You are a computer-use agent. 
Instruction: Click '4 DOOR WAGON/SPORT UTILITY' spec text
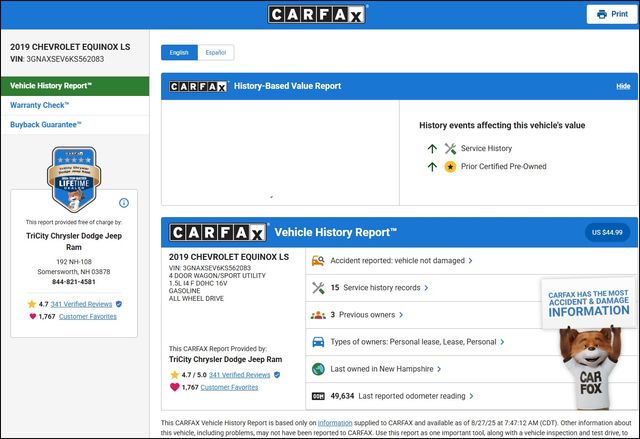[217, 276]
